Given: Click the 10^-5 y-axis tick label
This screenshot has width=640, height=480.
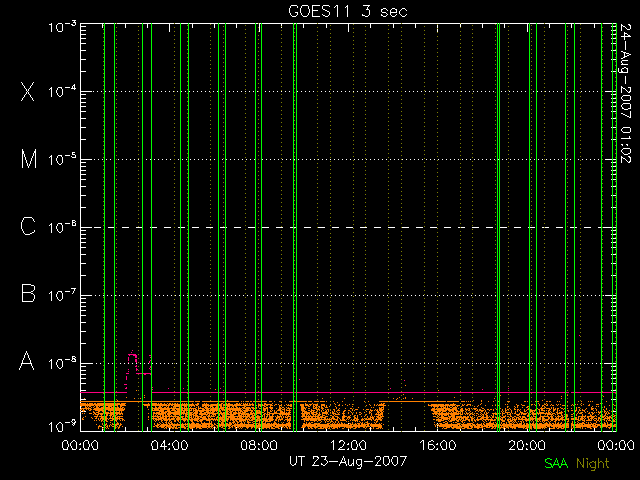Looking at the screenshot, I should click(62, 159).
